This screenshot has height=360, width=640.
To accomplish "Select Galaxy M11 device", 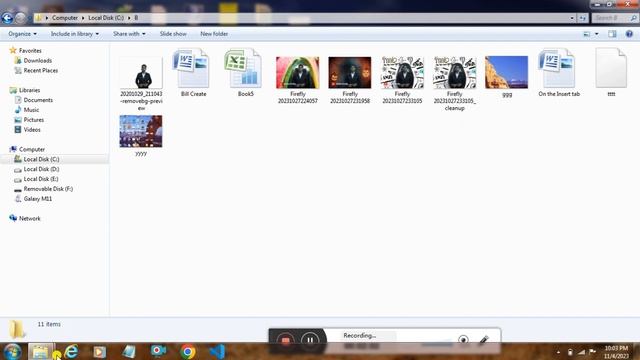I will click(38, 199).
